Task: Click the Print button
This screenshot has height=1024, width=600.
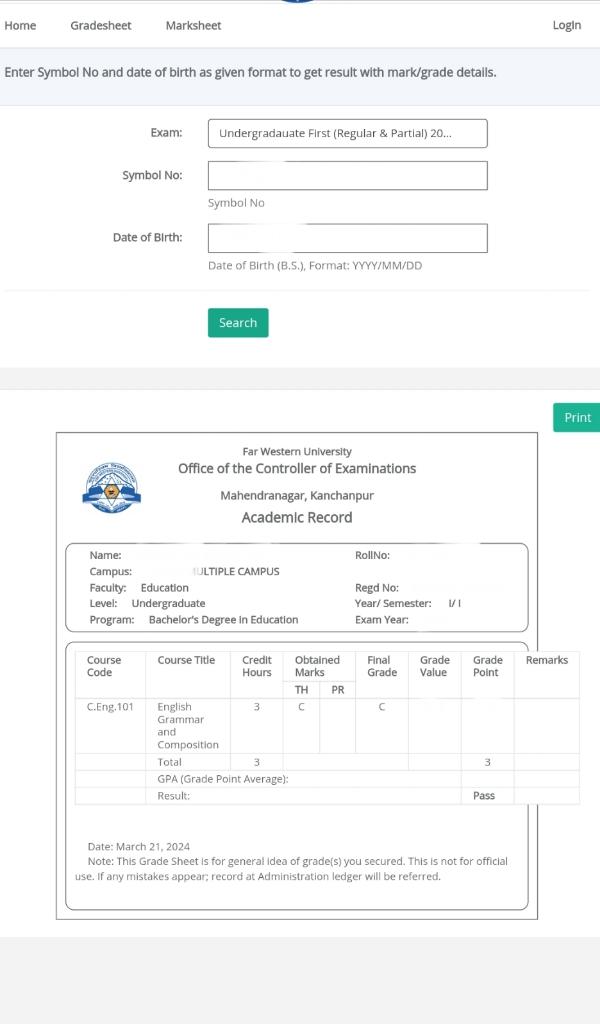Action: click(x=577, y=417)
